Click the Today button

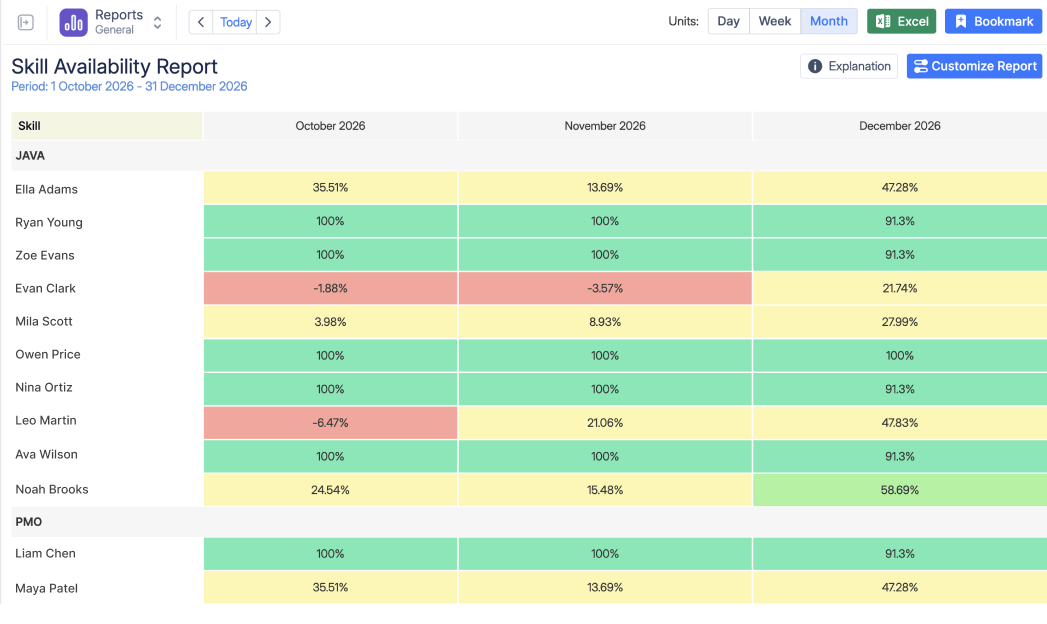click(235, 22)
